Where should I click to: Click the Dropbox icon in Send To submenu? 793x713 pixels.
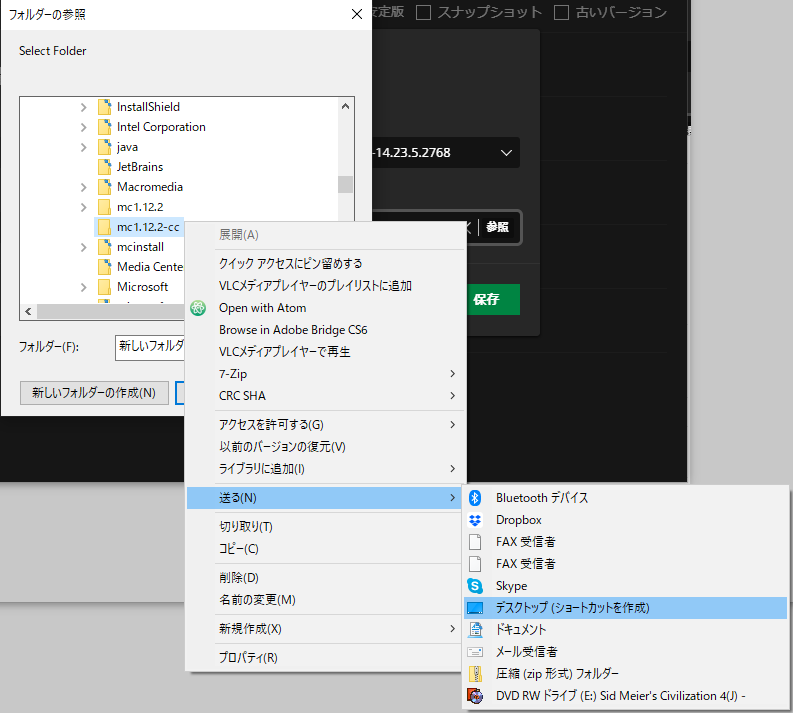coord(475,520)
